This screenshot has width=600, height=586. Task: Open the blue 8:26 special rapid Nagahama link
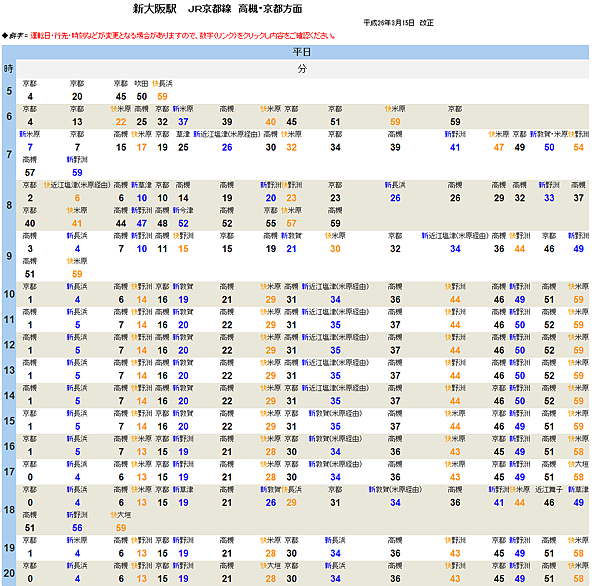(395, 198)
